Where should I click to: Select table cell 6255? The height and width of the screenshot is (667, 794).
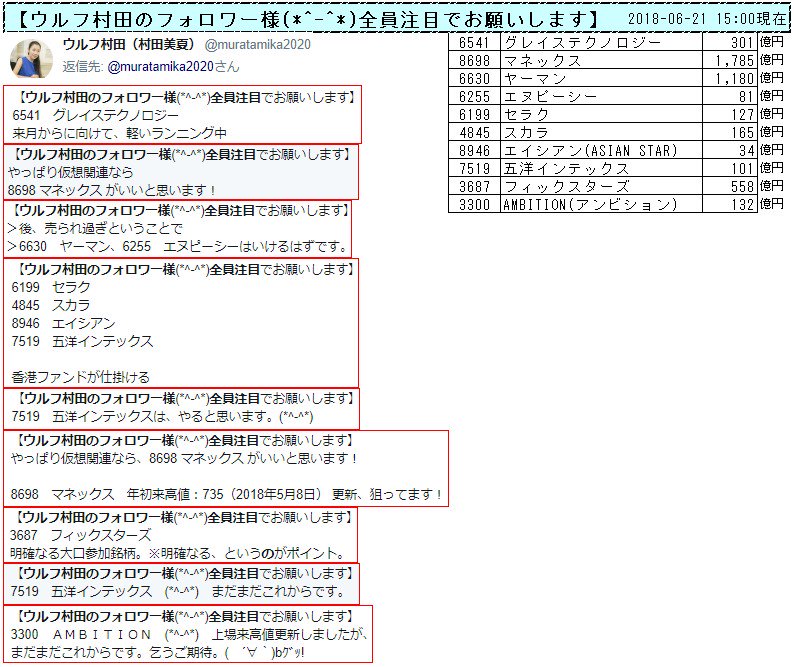point(474,96)
